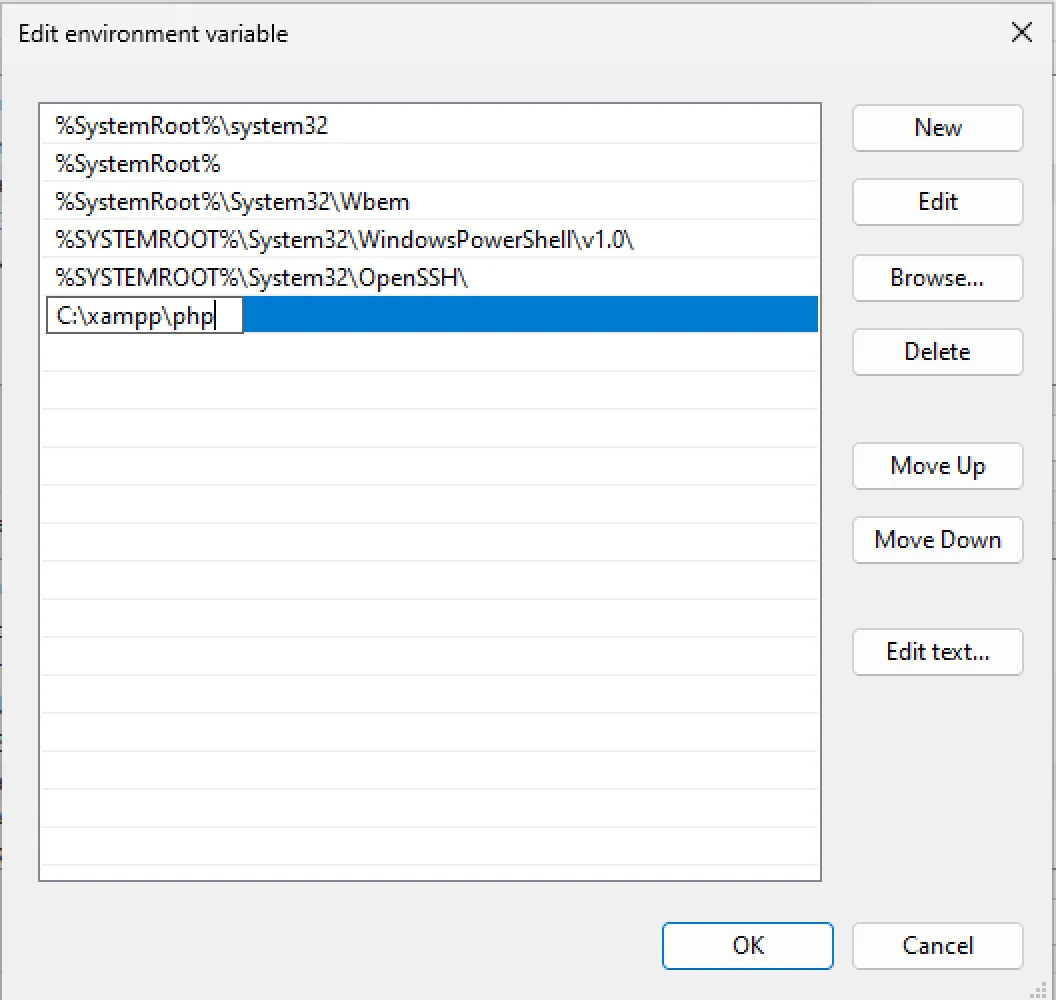Click the resize grip at dialog corner
1056x1000 pixels.
tap(1039, 989)
